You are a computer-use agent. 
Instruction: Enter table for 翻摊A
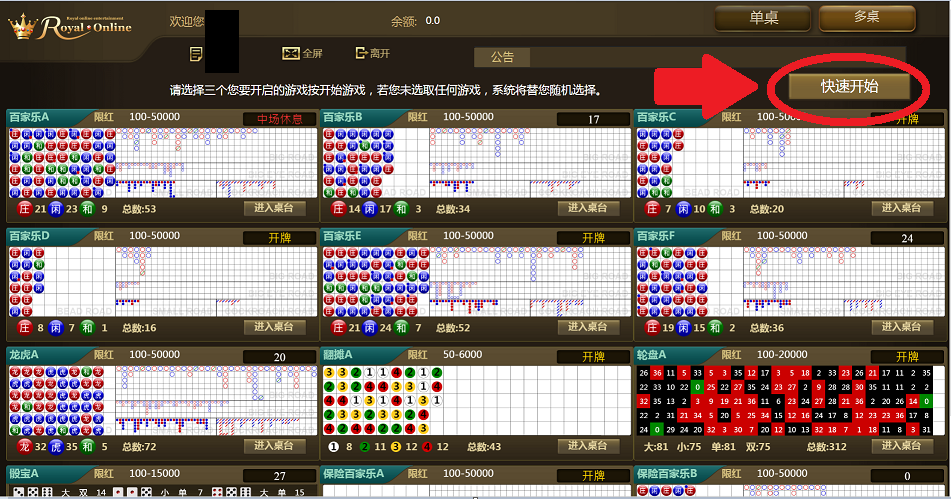tap(589, 446)
